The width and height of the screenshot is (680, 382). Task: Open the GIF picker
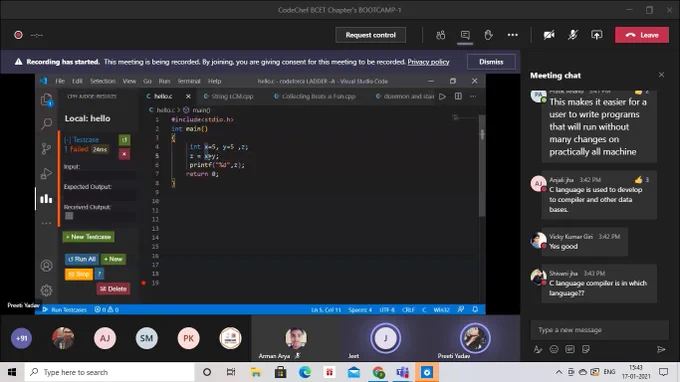pos(570,349)
